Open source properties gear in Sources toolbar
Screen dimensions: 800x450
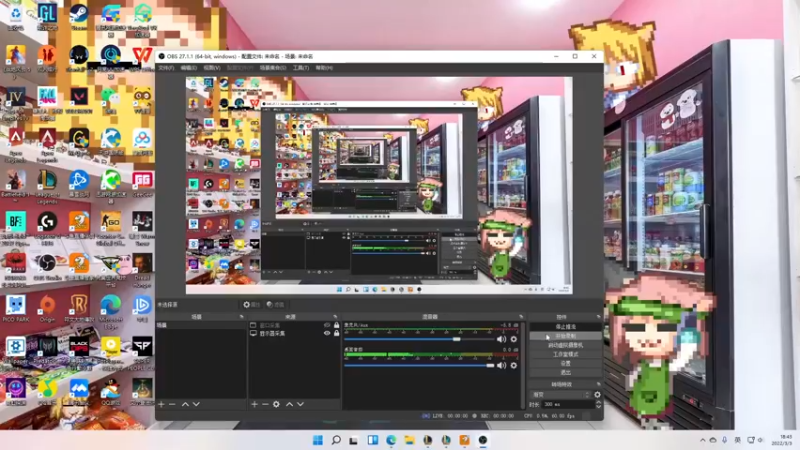(276, 404)
